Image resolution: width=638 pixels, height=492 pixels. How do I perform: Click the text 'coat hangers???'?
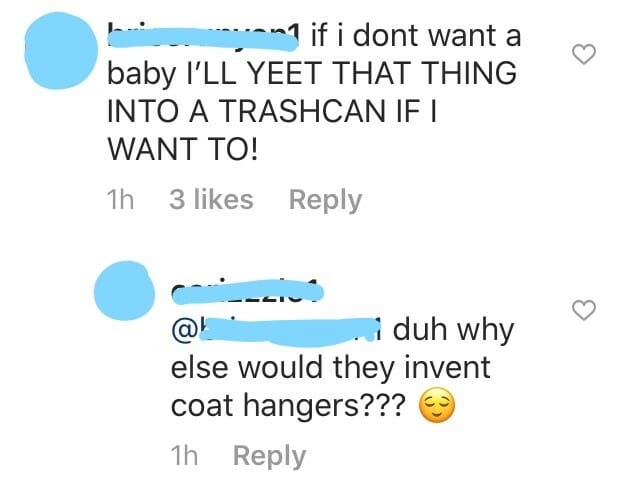[288, 406]
